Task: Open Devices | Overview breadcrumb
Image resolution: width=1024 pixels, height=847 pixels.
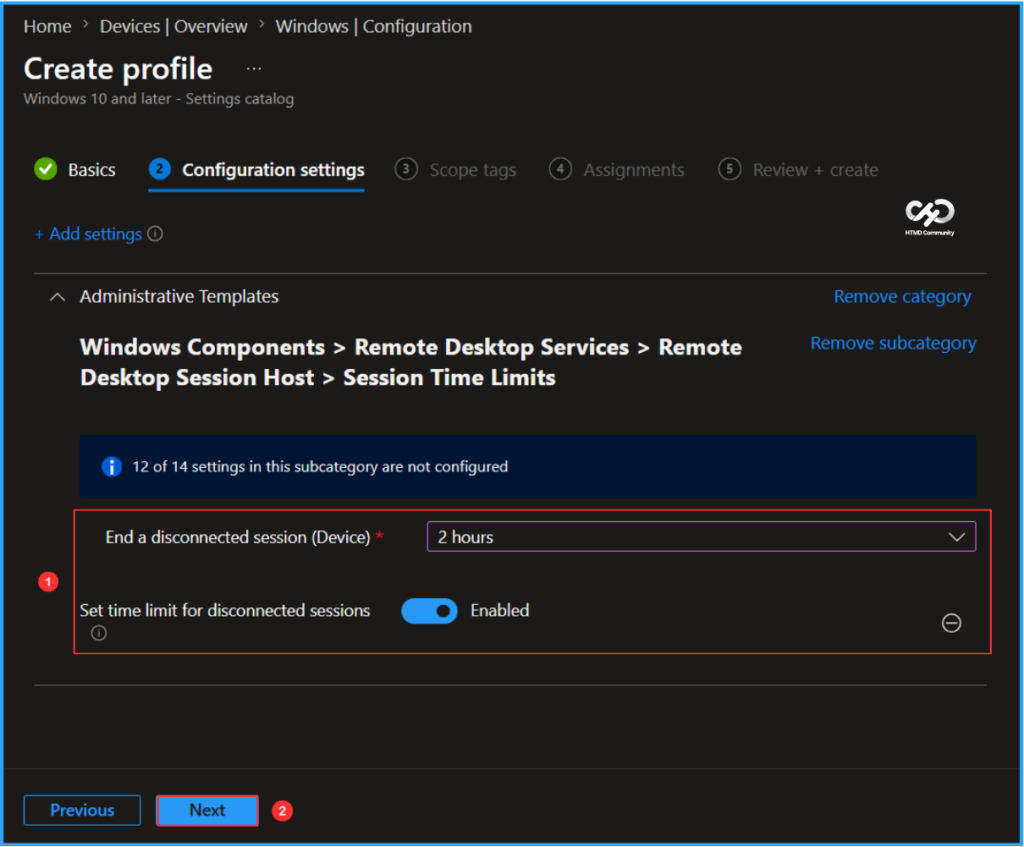Action: tap(174, 26)
